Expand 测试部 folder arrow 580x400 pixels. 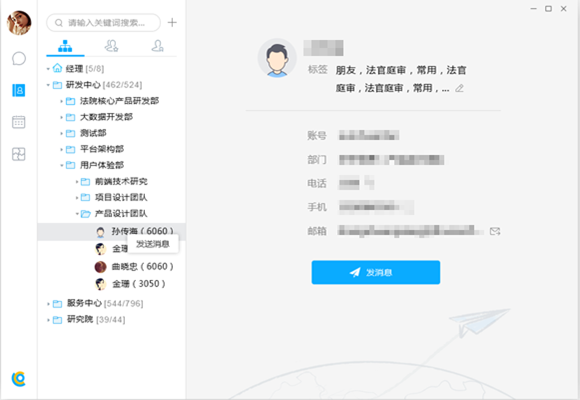pos(61,133)
